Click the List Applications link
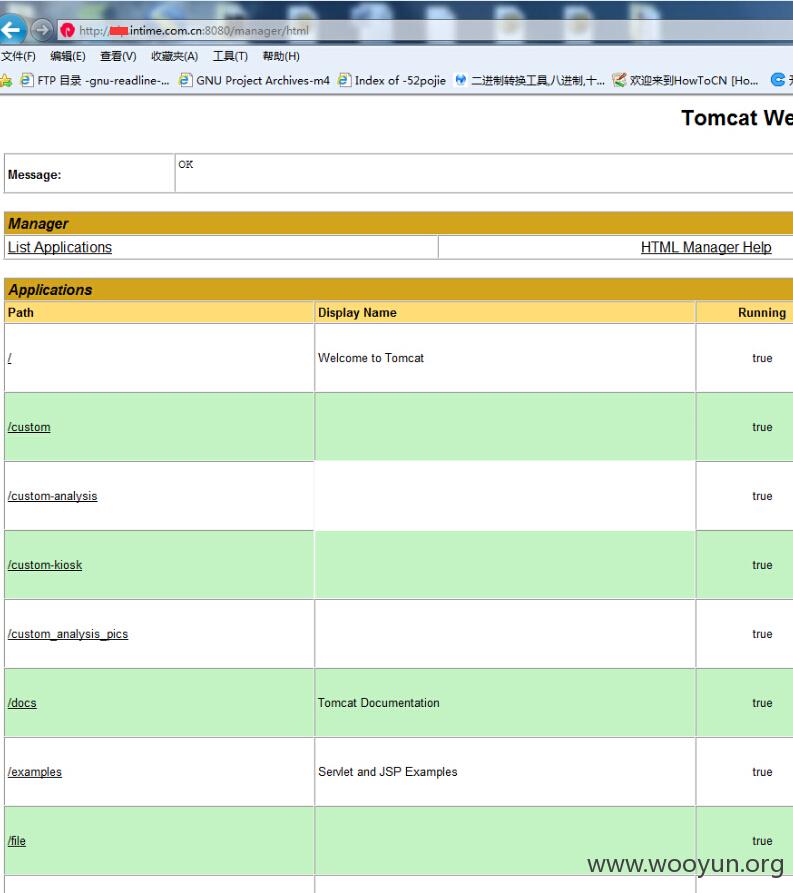793x893 pixels. coord(60,247)
